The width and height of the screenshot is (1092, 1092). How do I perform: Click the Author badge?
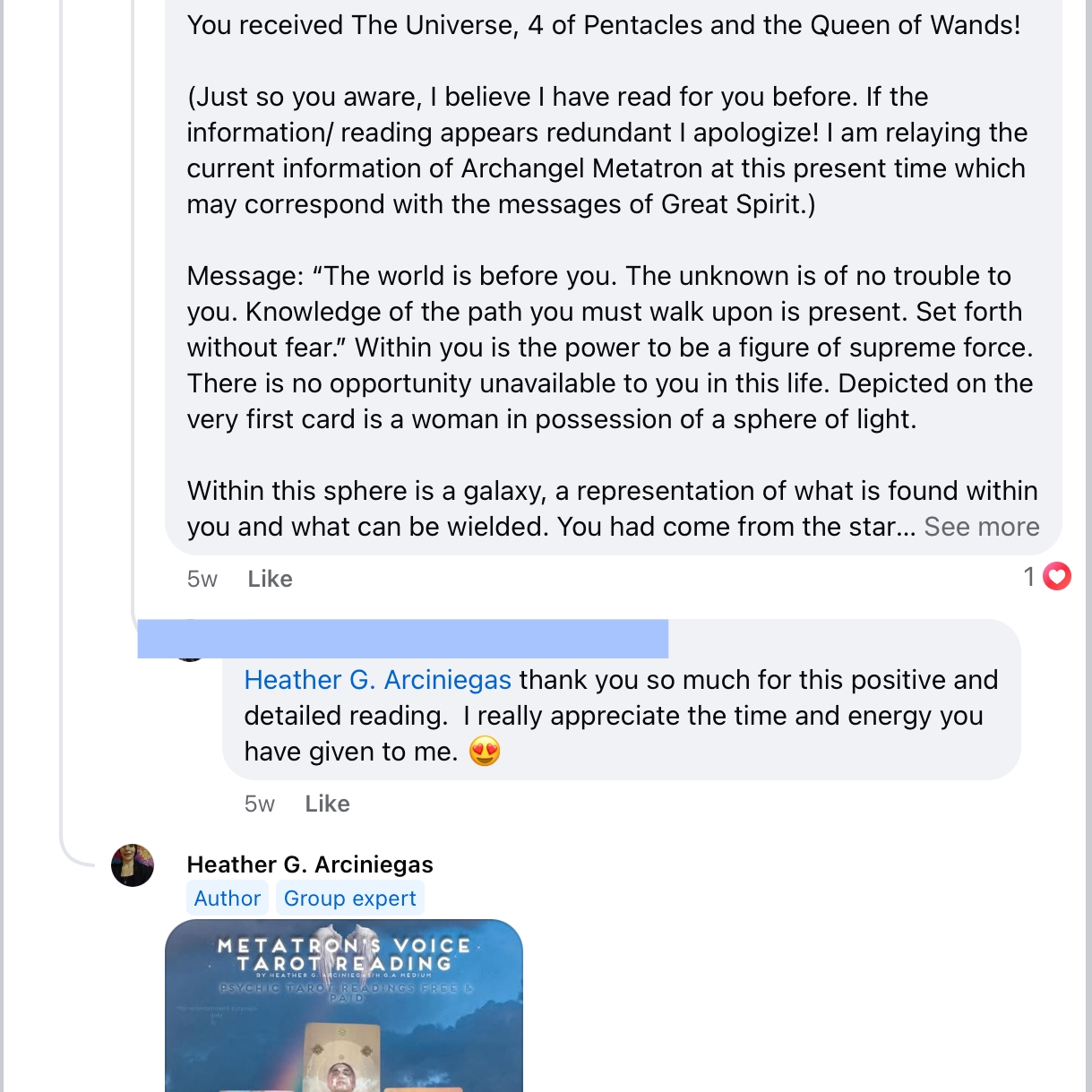pyautogui.click(x=227, y=899)
